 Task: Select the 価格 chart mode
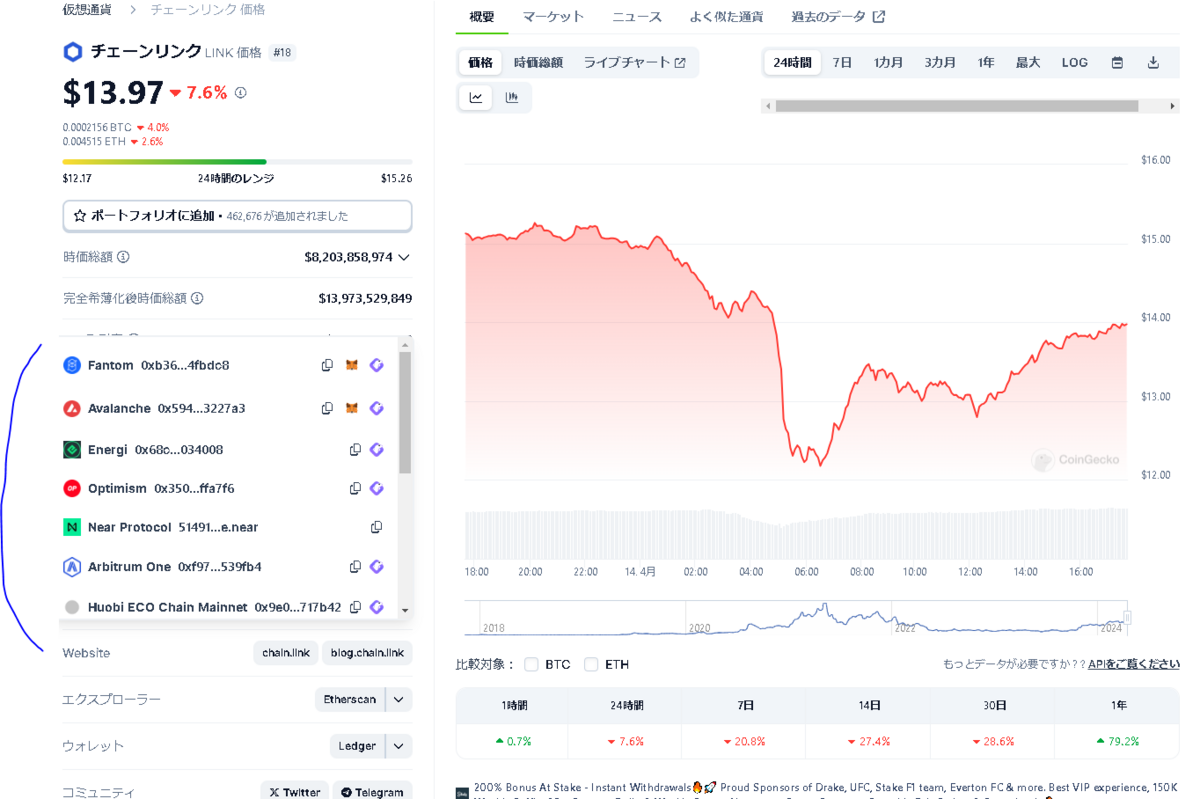pyautogui.click(x=481, y=62)
